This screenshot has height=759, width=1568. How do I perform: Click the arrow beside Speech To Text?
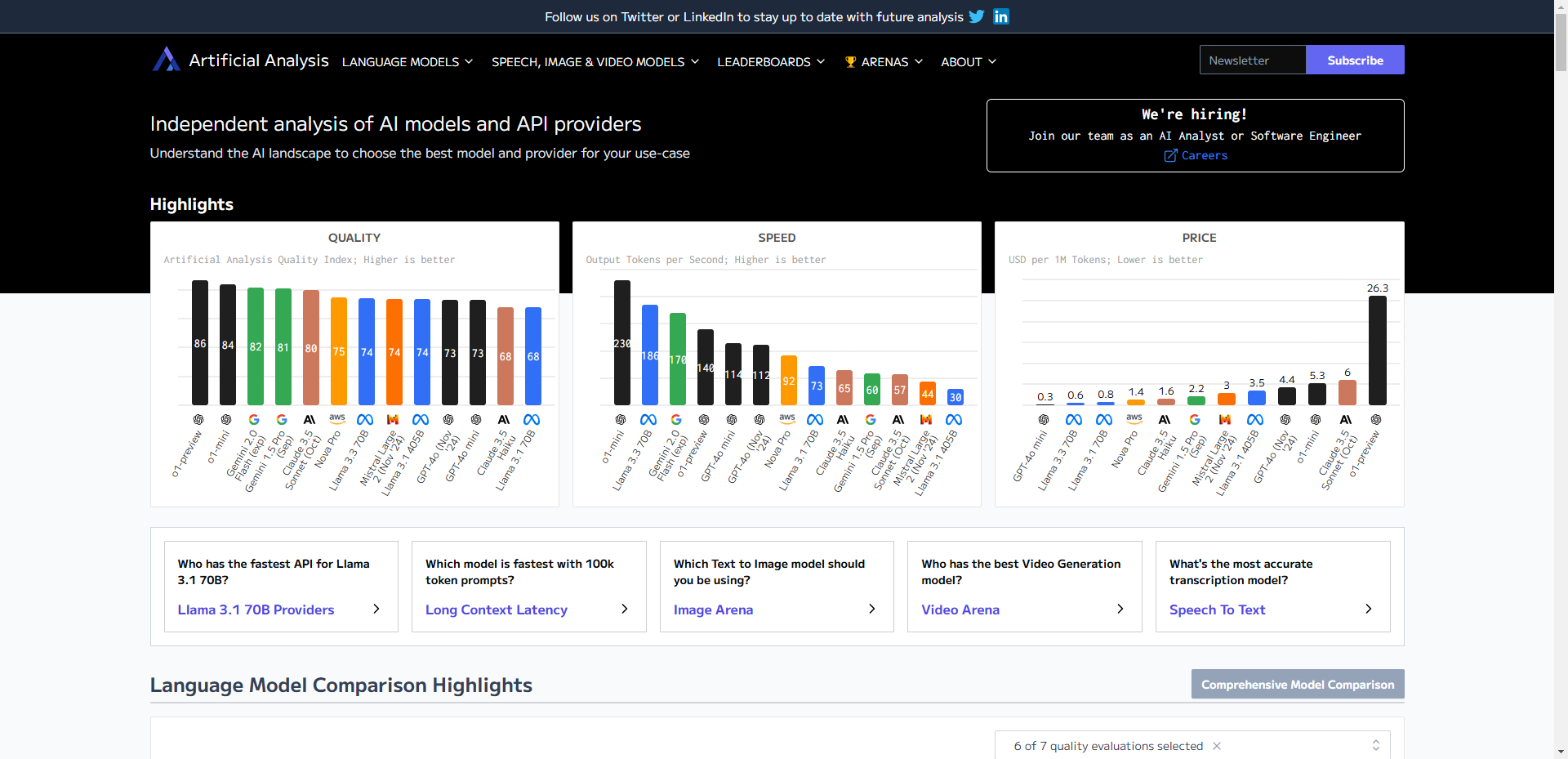click(x=1368, y=609)
